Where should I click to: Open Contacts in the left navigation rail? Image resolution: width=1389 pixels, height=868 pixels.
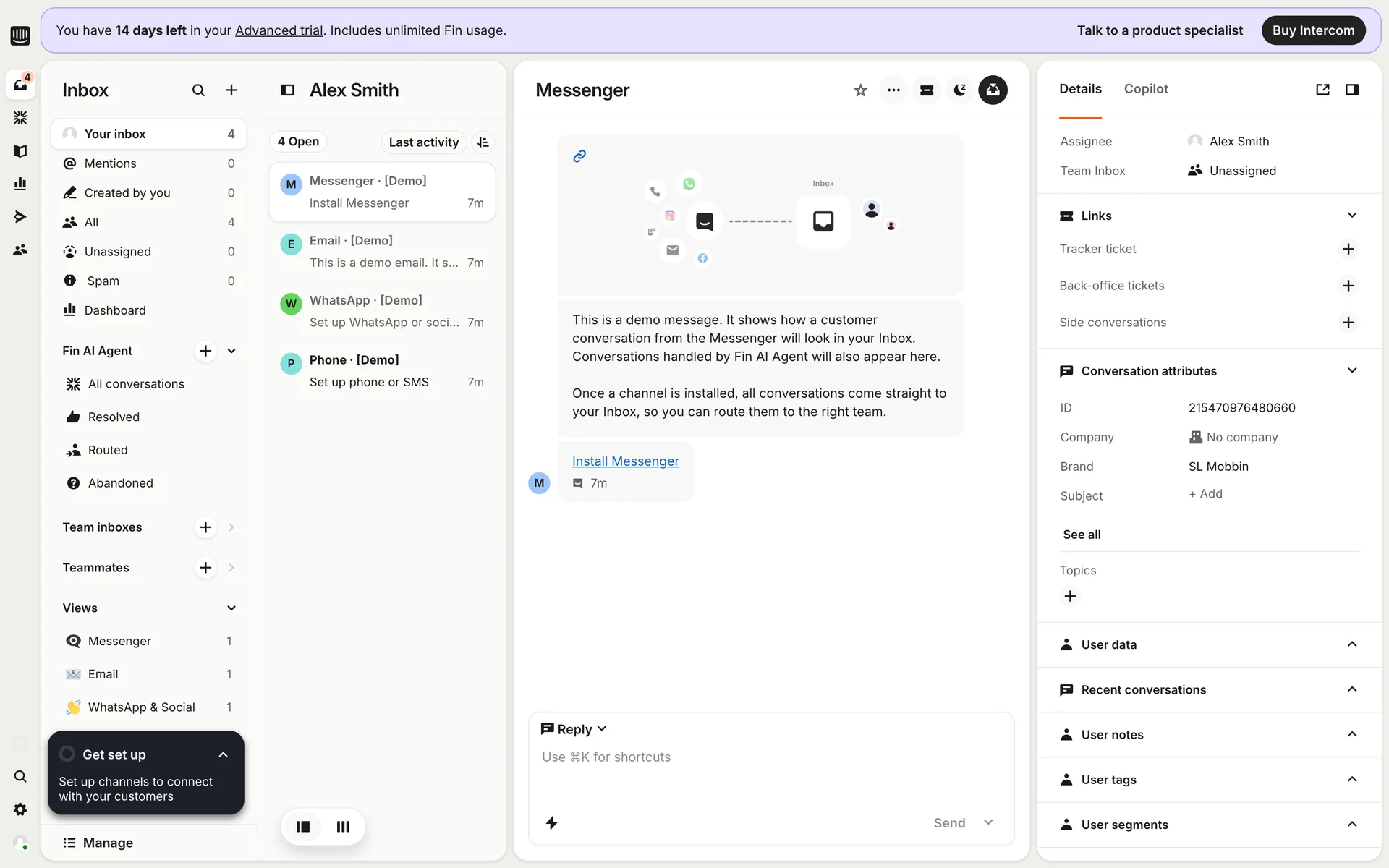pos(20,250)
